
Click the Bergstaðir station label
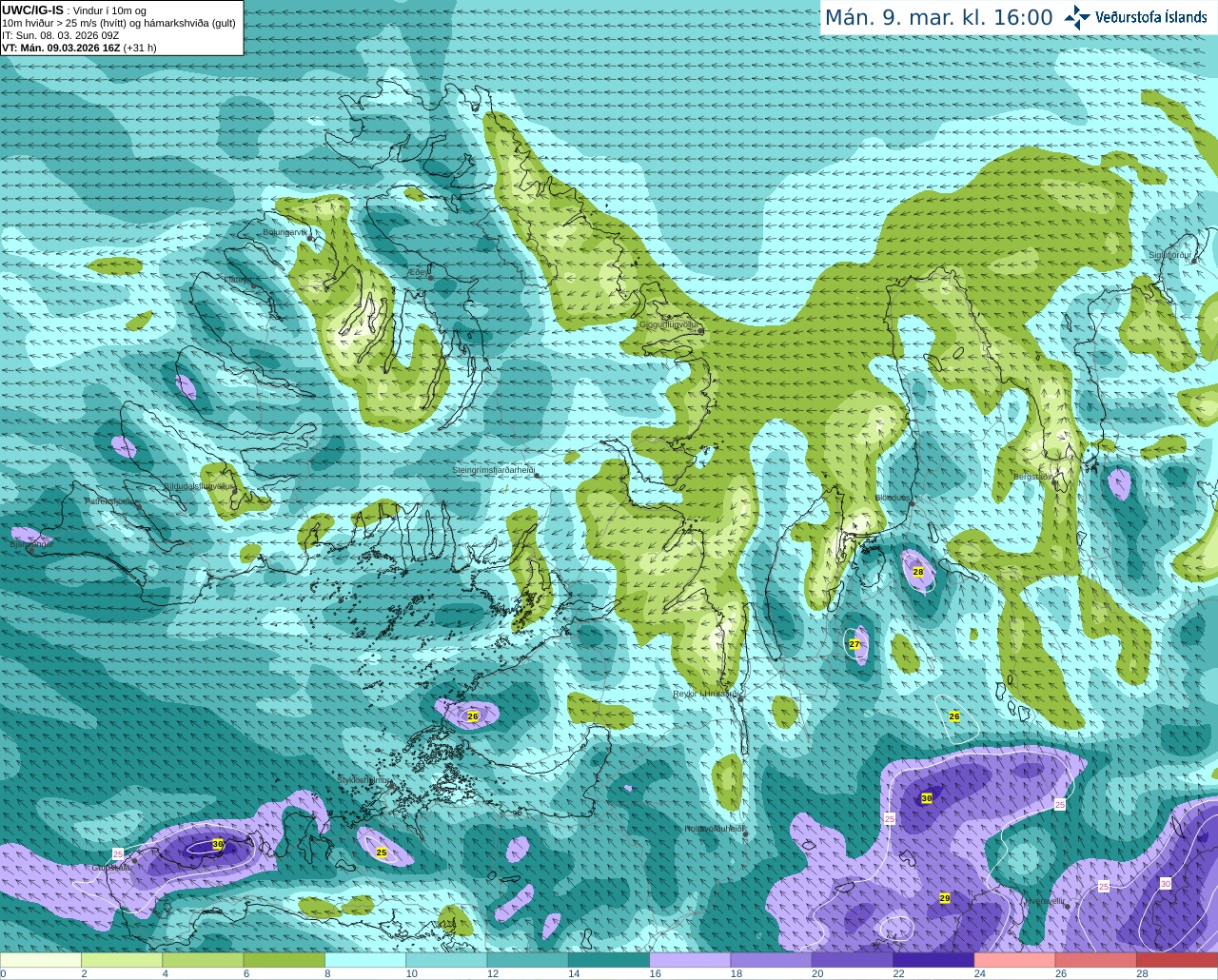coord(1033,477)
